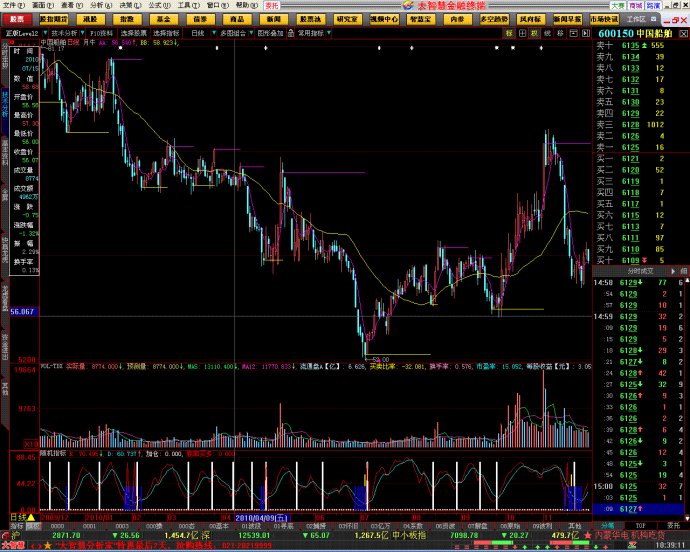The height and width of the screenshot is (552, 690).
Task: Toggle the lock icon beside 图形叠加
Action: [x=291, y=33]
